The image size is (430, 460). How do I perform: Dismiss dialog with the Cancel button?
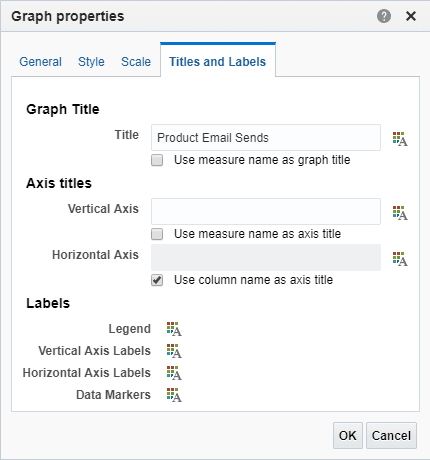tap(391, 436)
